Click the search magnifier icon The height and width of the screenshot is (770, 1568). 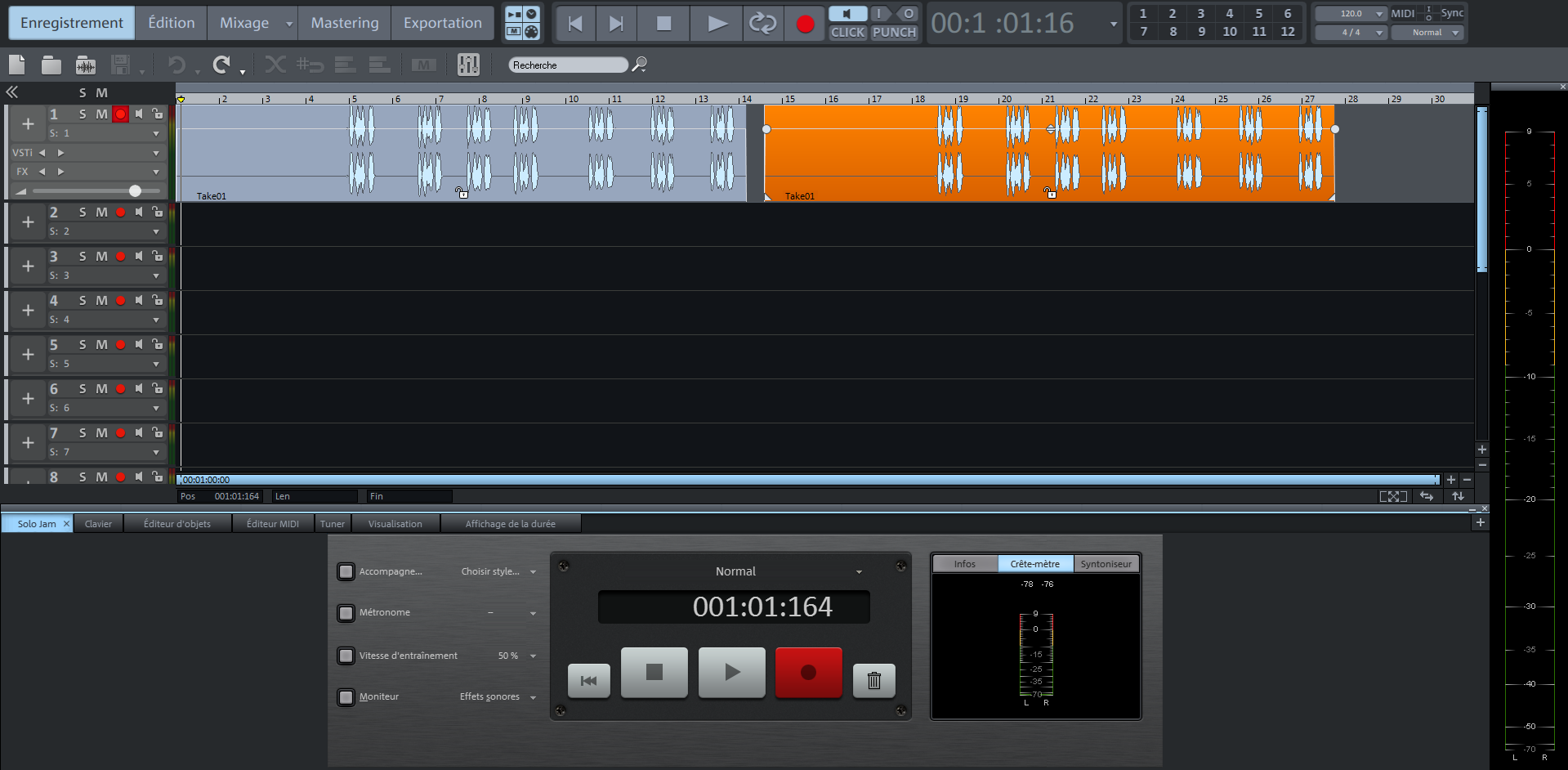(640, 65)
